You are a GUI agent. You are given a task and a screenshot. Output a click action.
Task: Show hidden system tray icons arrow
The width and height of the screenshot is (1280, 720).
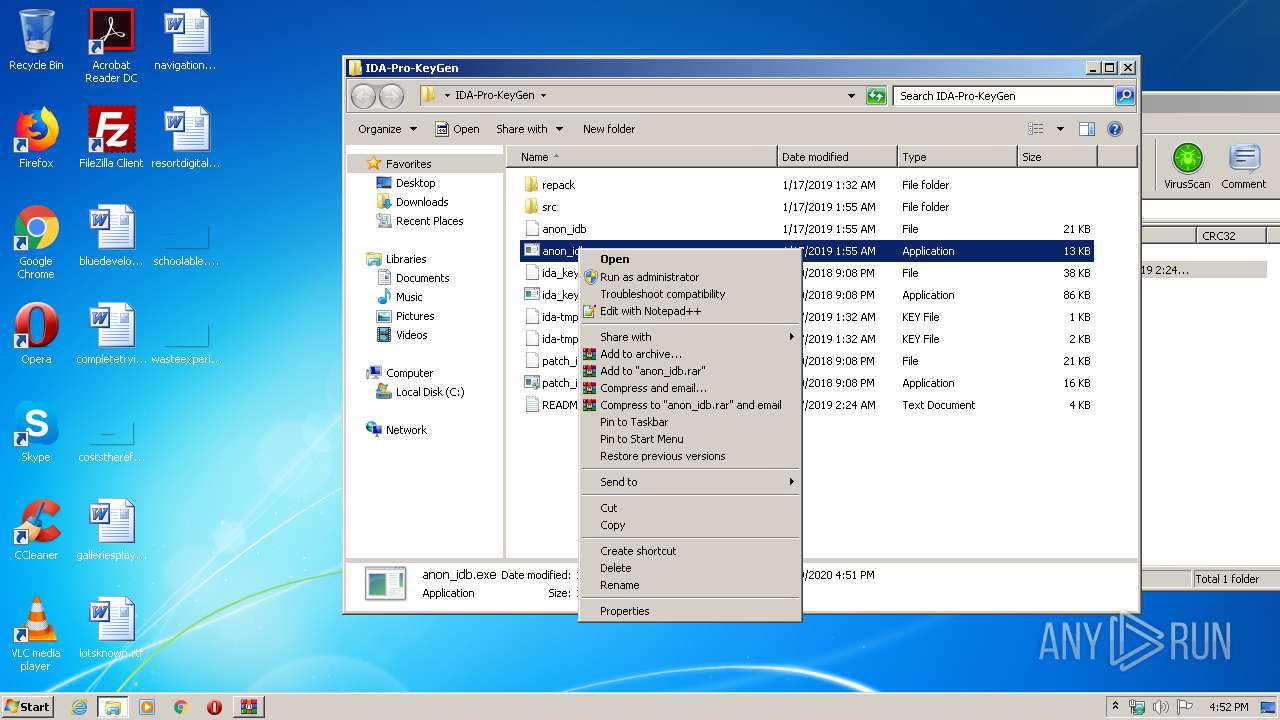pos(1115,707)
